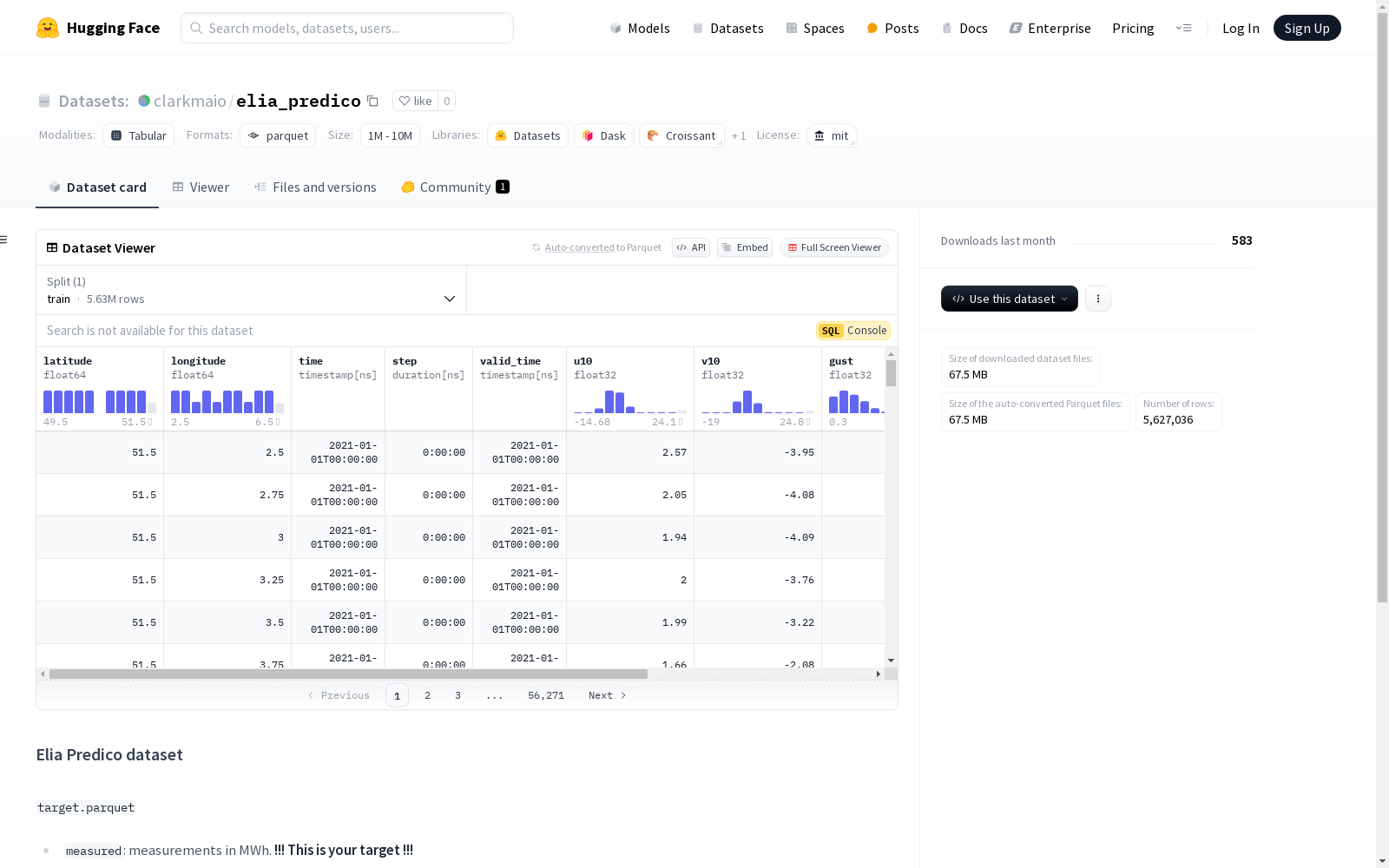Copy dataset name with copy icon

coord(372,101)
